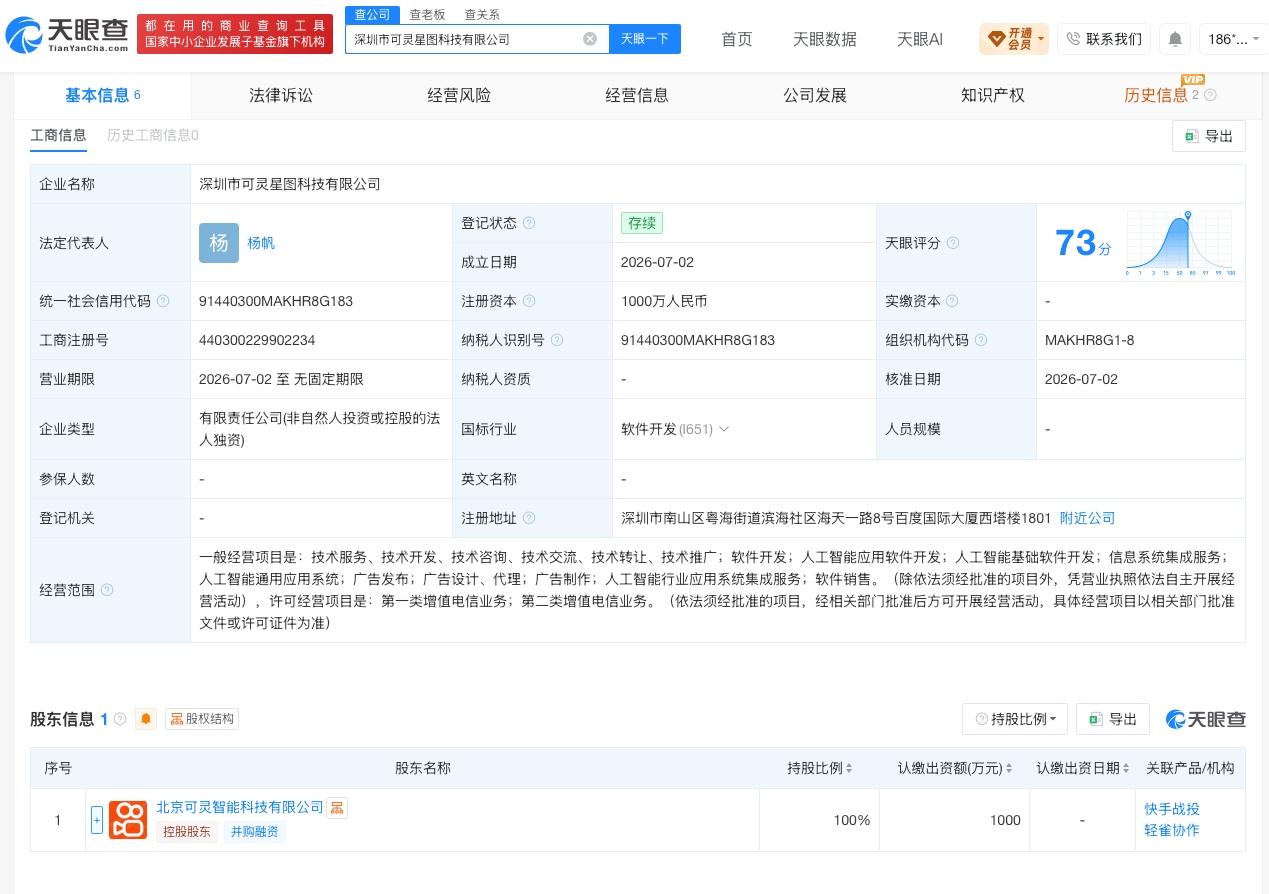The image size is (1269, 894).
Task: Click the help icon beside 统一社会信用代码
Action: point(163,301)
